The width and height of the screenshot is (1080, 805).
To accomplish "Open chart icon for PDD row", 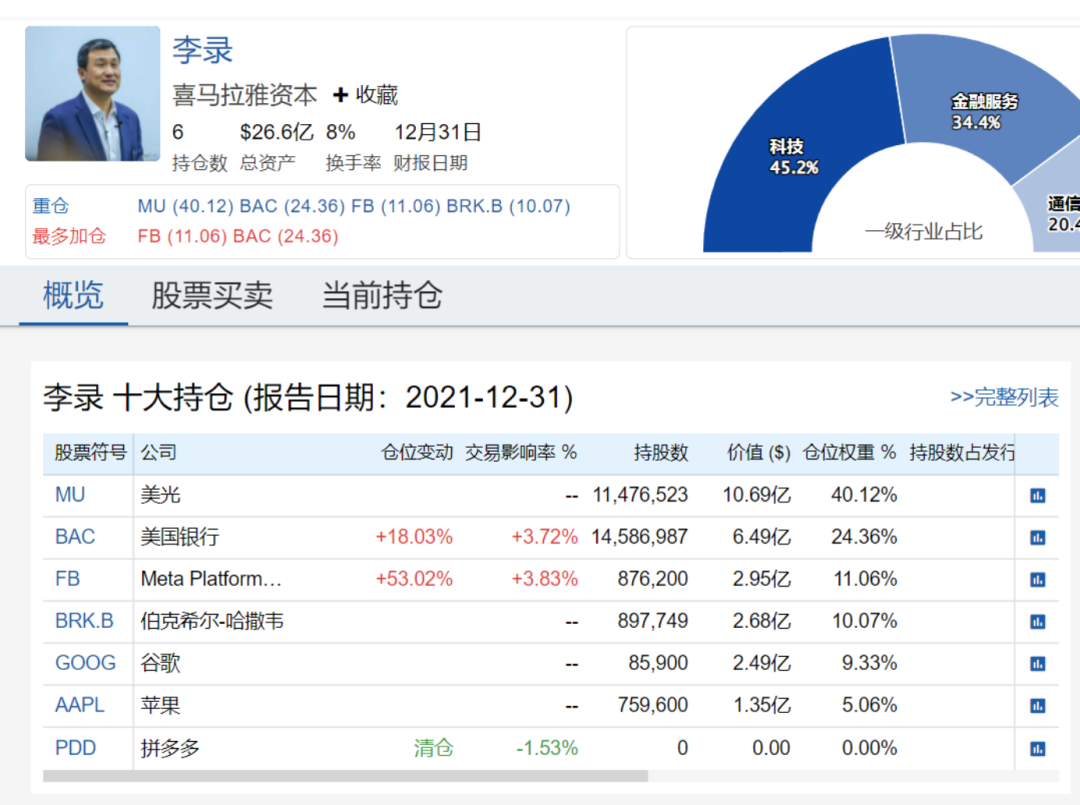I will click(1037, 748).
